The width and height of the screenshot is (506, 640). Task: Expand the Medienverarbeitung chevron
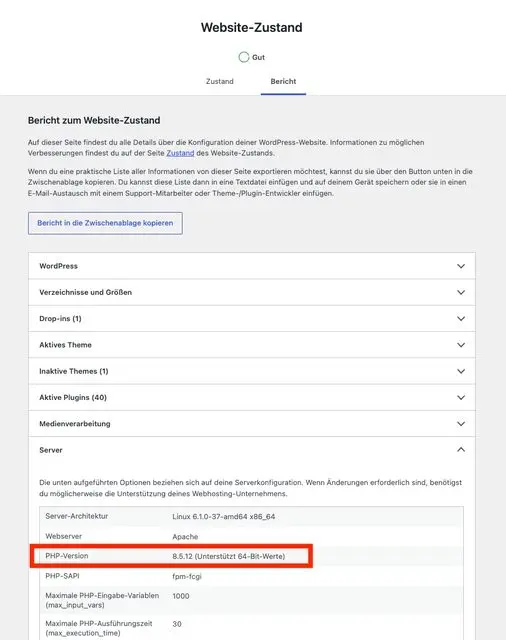coord(461,424)
